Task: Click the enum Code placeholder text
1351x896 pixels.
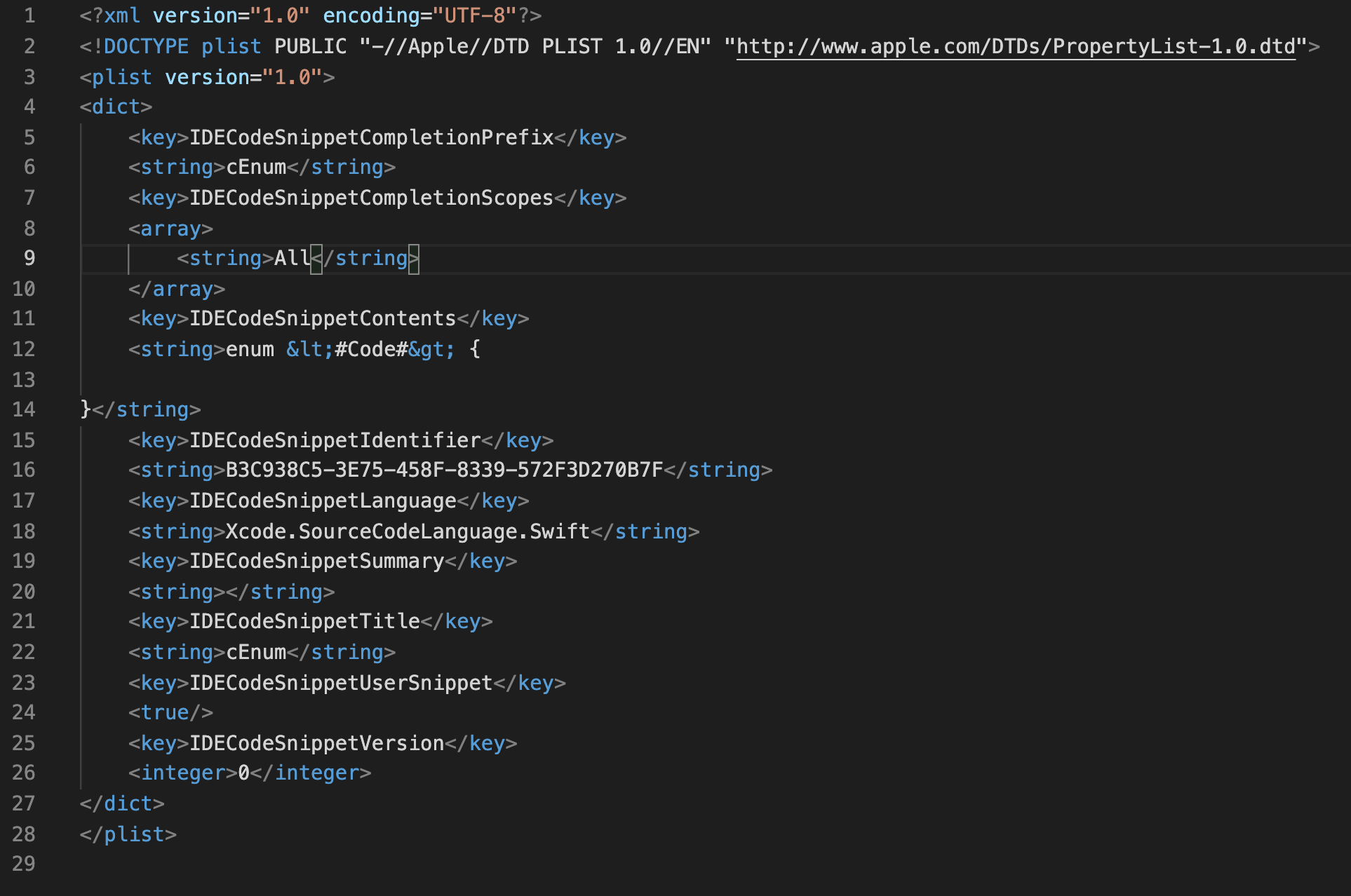Action: (370, 349)
